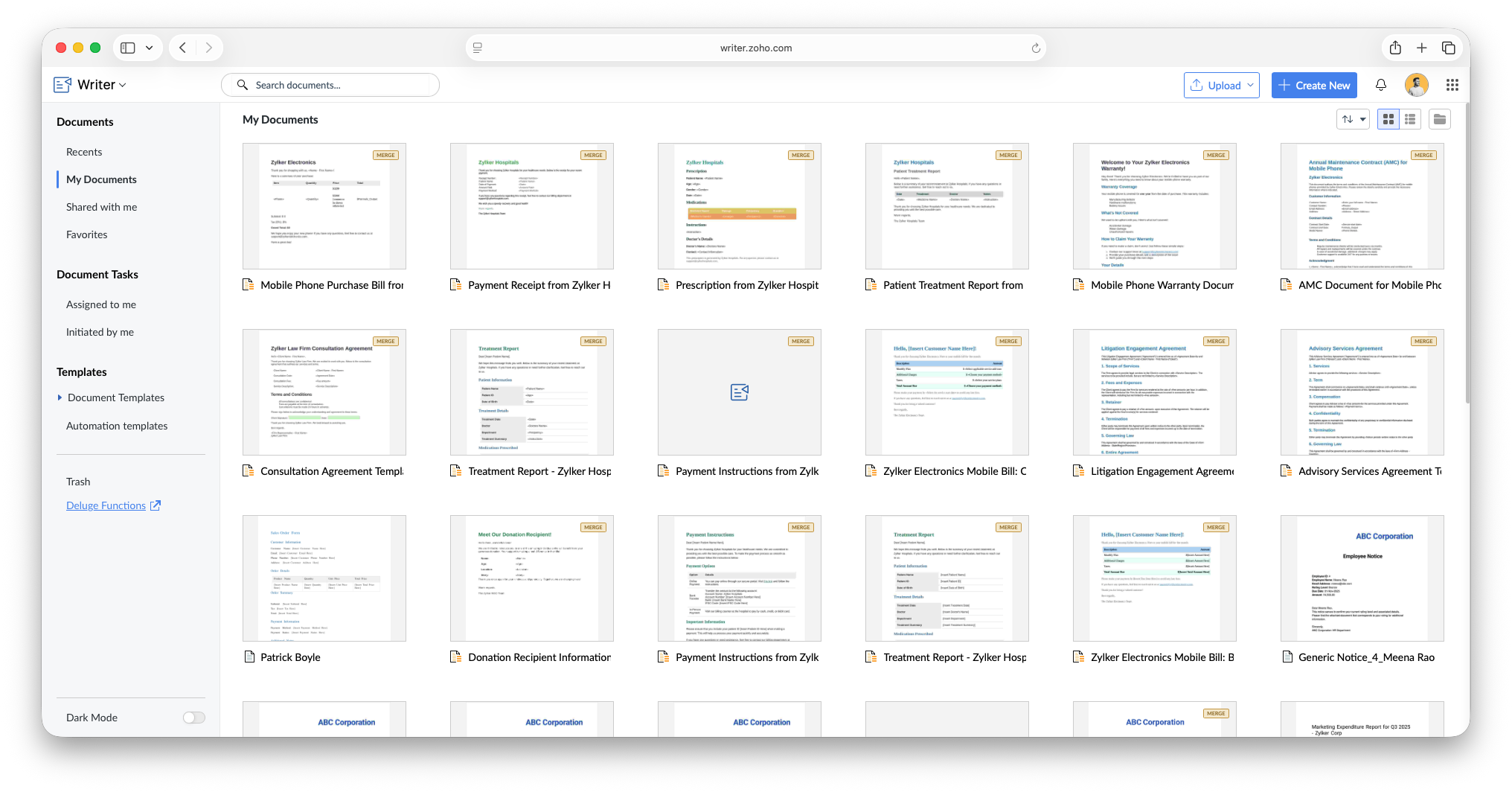Open Automation templates
Image resolution: width=1512 pixels, height=792 pixels.
click(117, 426)
